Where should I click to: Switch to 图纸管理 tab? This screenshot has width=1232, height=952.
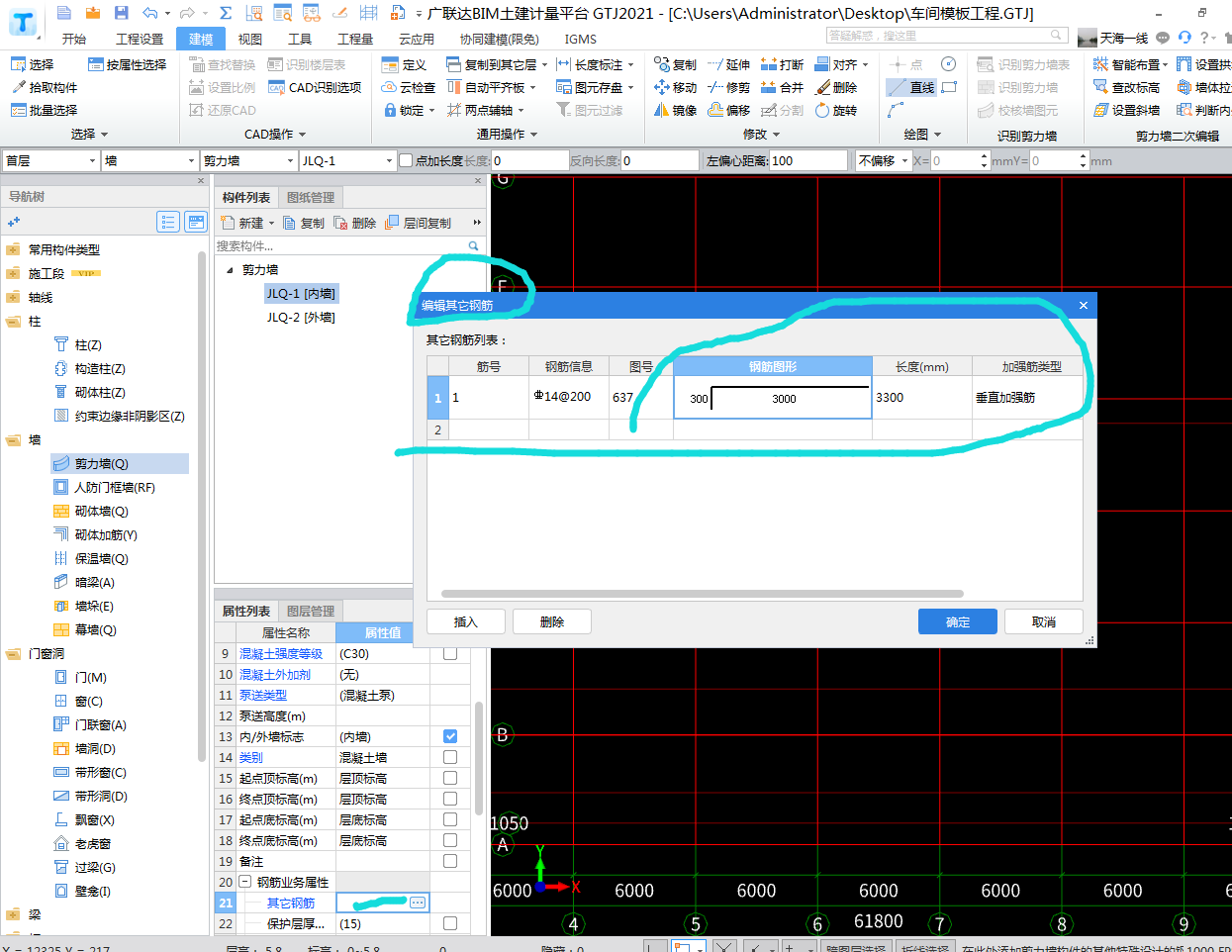pyautogui.click(x=311, y=197)
